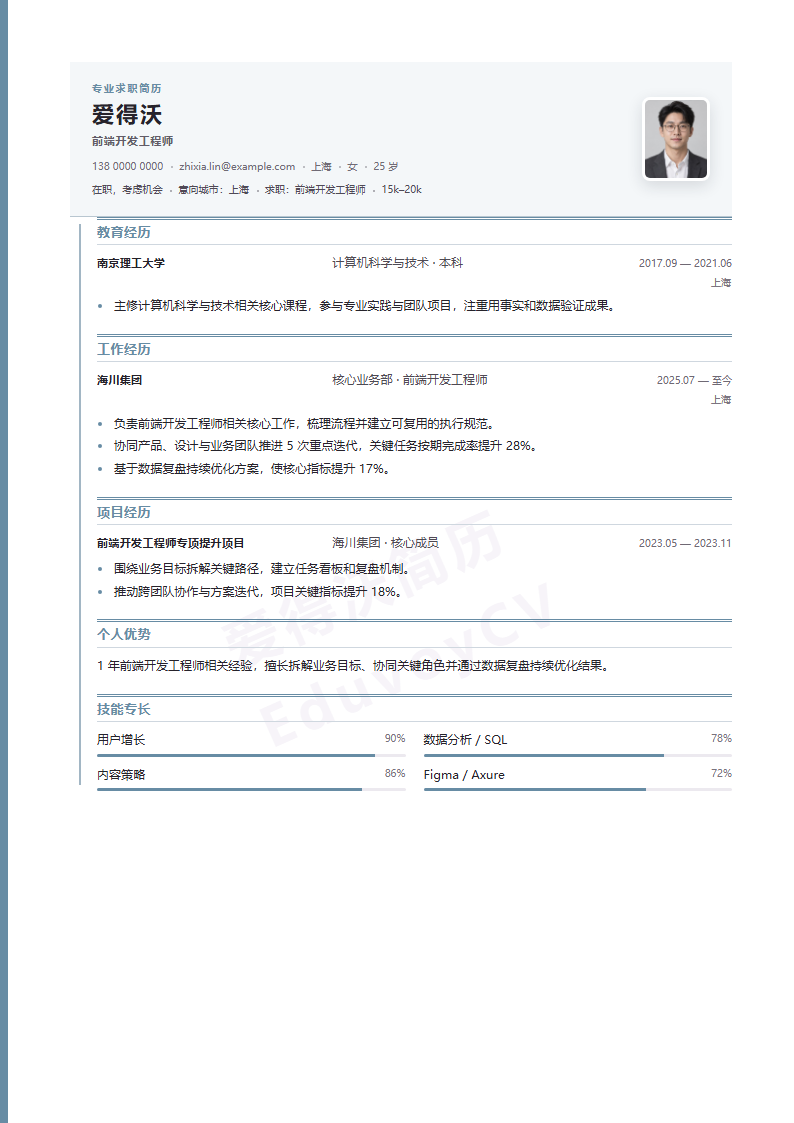Screen dimensions: 794x1123
Task: Click the 工作经历 section heading
Action: point(124,349)
